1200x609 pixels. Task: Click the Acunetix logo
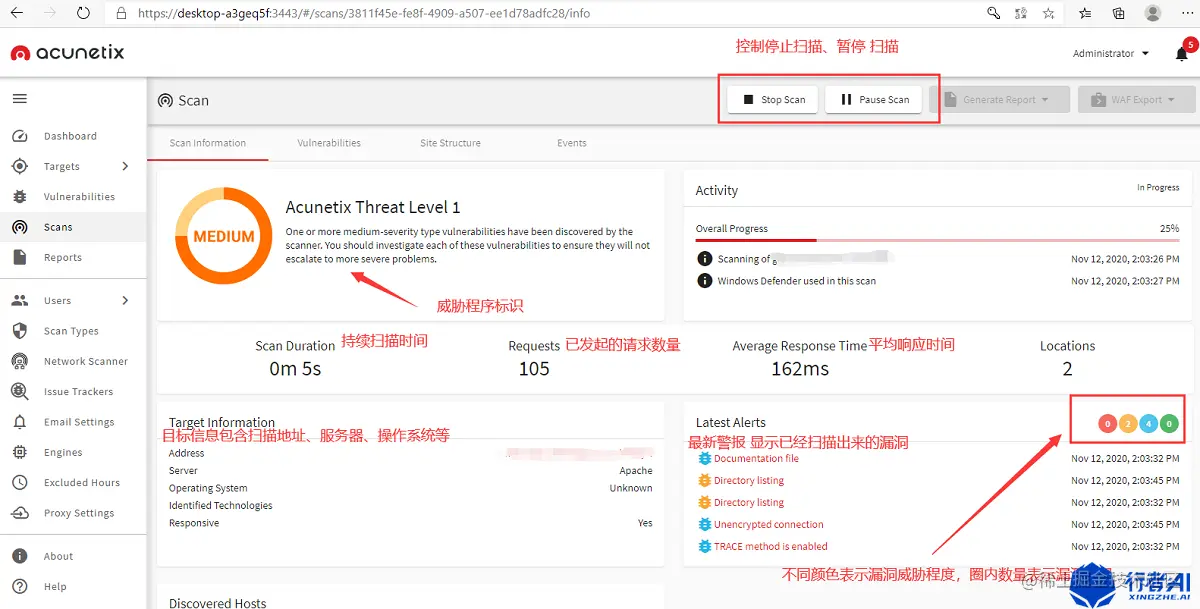[68, 53]
